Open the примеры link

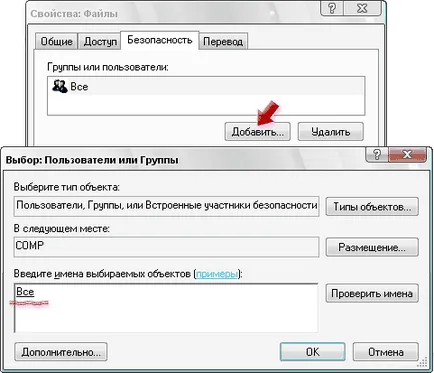[x=217, y=274]
